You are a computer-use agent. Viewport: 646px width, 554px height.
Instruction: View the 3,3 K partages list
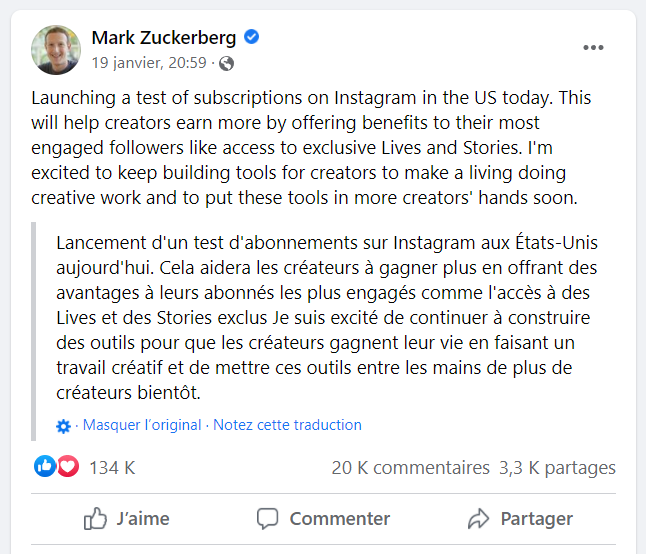[557, 467]
